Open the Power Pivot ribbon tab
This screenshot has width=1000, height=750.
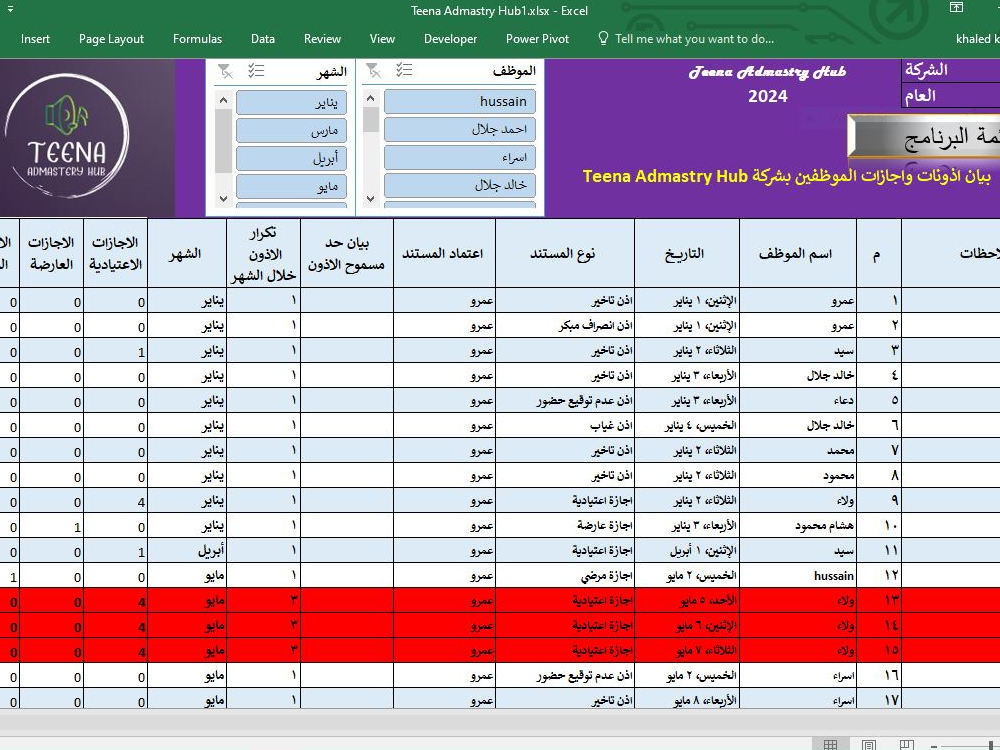tap(537, 39)
